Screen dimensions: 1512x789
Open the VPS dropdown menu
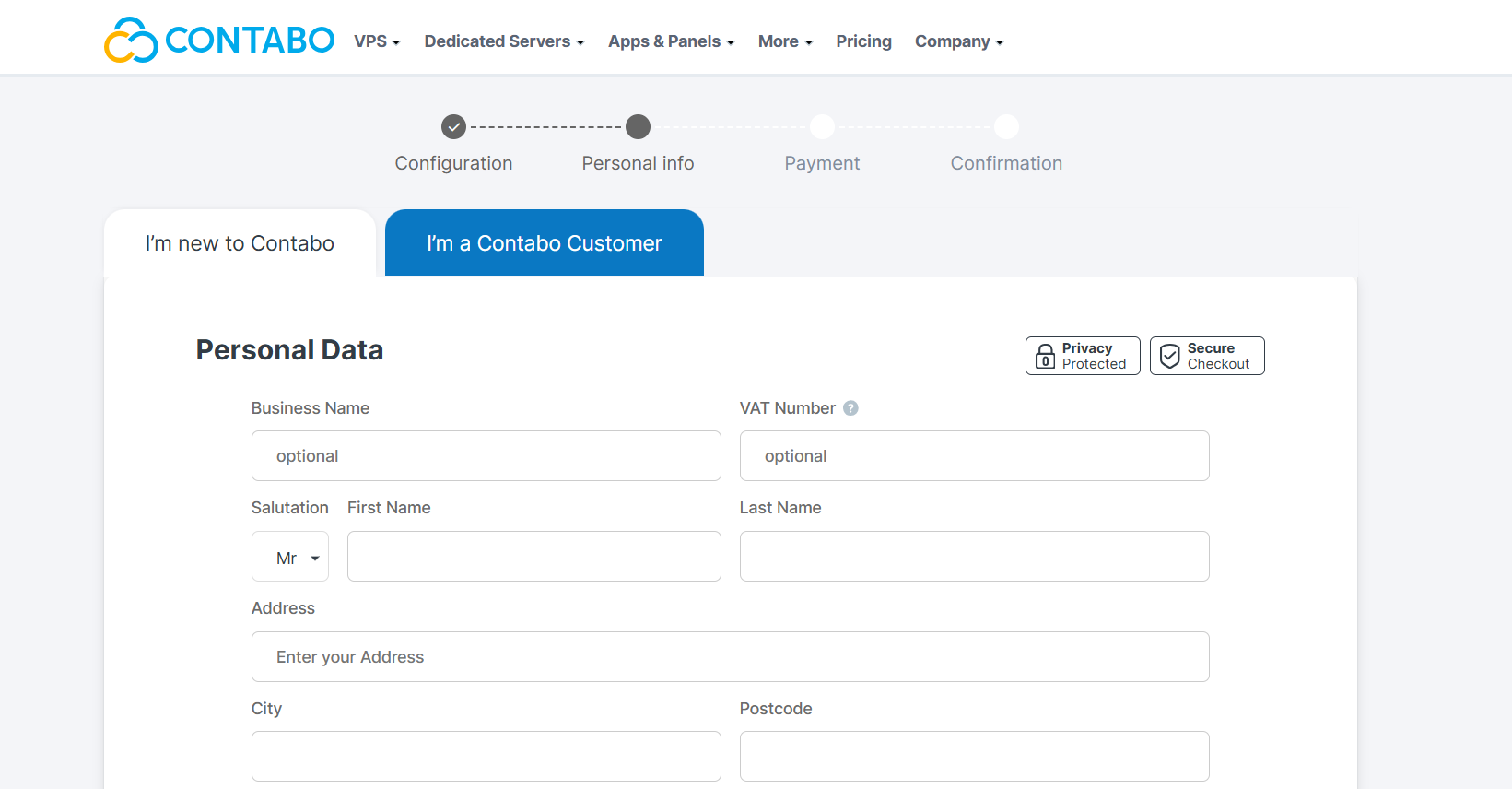[x=377, y=41]
